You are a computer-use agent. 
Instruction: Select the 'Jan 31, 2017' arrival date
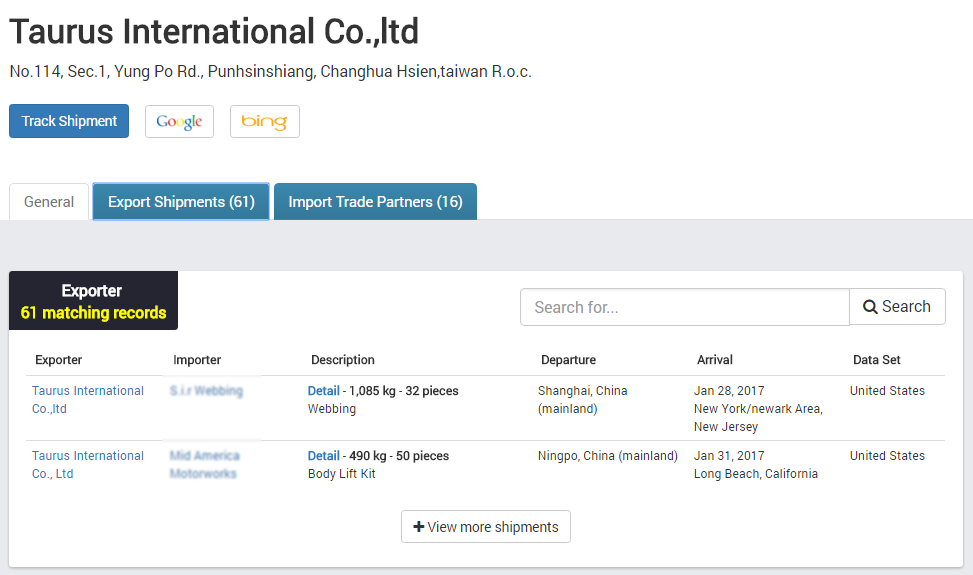click(x=729, y=456)
